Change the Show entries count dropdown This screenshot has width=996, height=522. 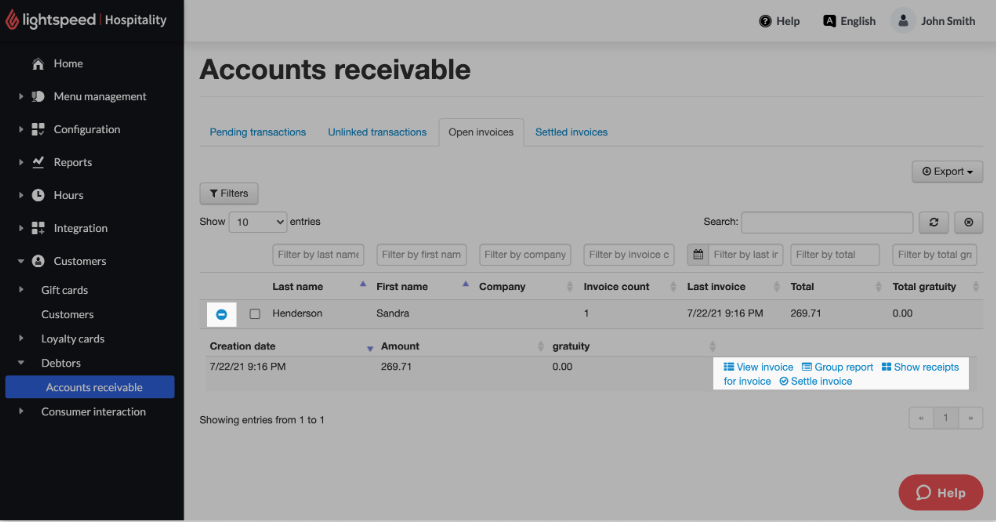click(258, 222)
